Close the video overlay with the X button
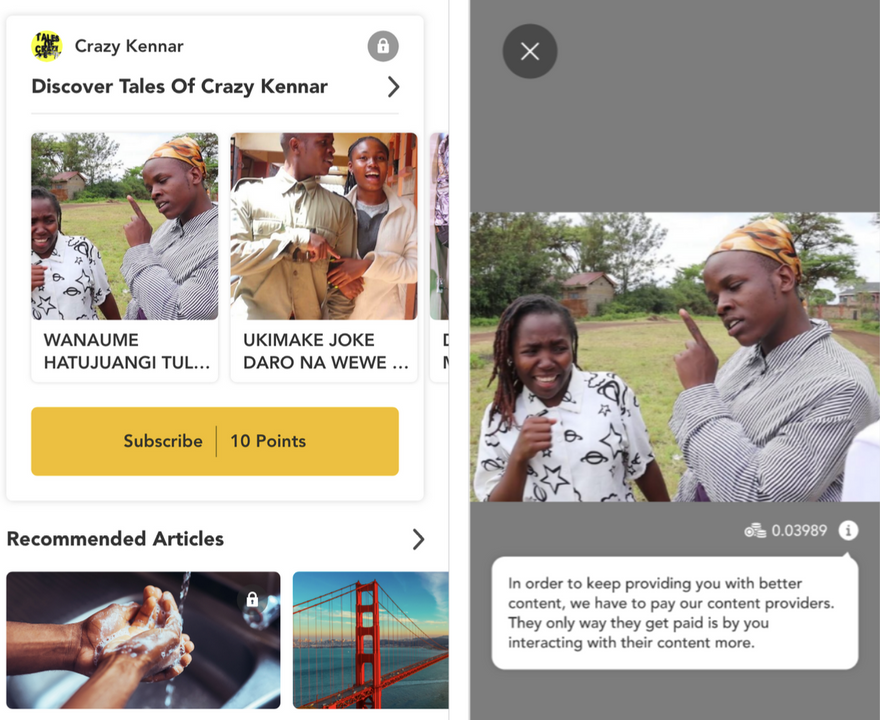This screenshot has height=720, width=880. coord(530,51)
